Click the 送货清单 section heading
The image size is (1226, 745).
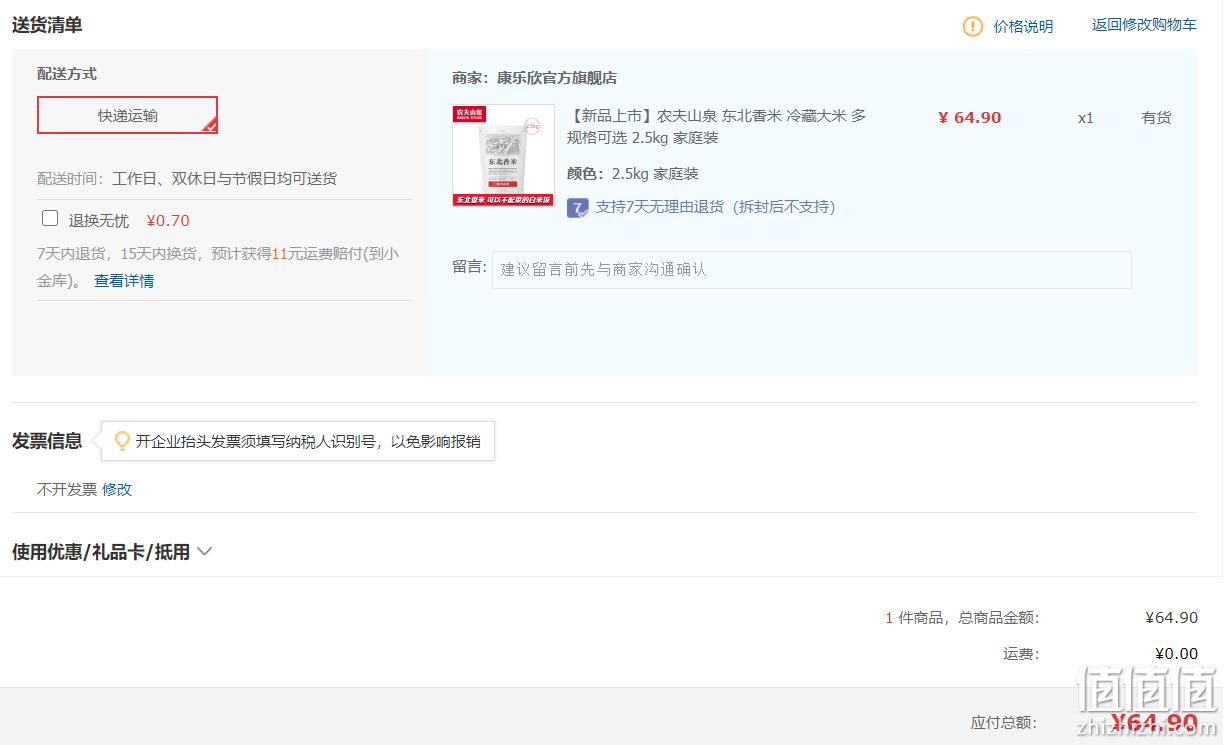(x=47, y=26)
